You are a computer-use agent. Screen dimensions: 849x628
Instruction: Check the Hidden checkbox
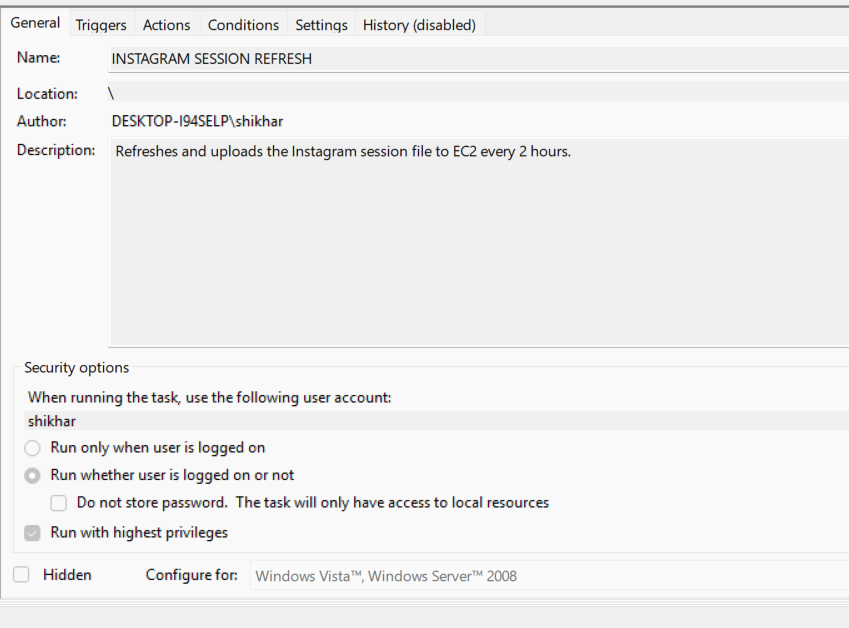pos(21,574)
